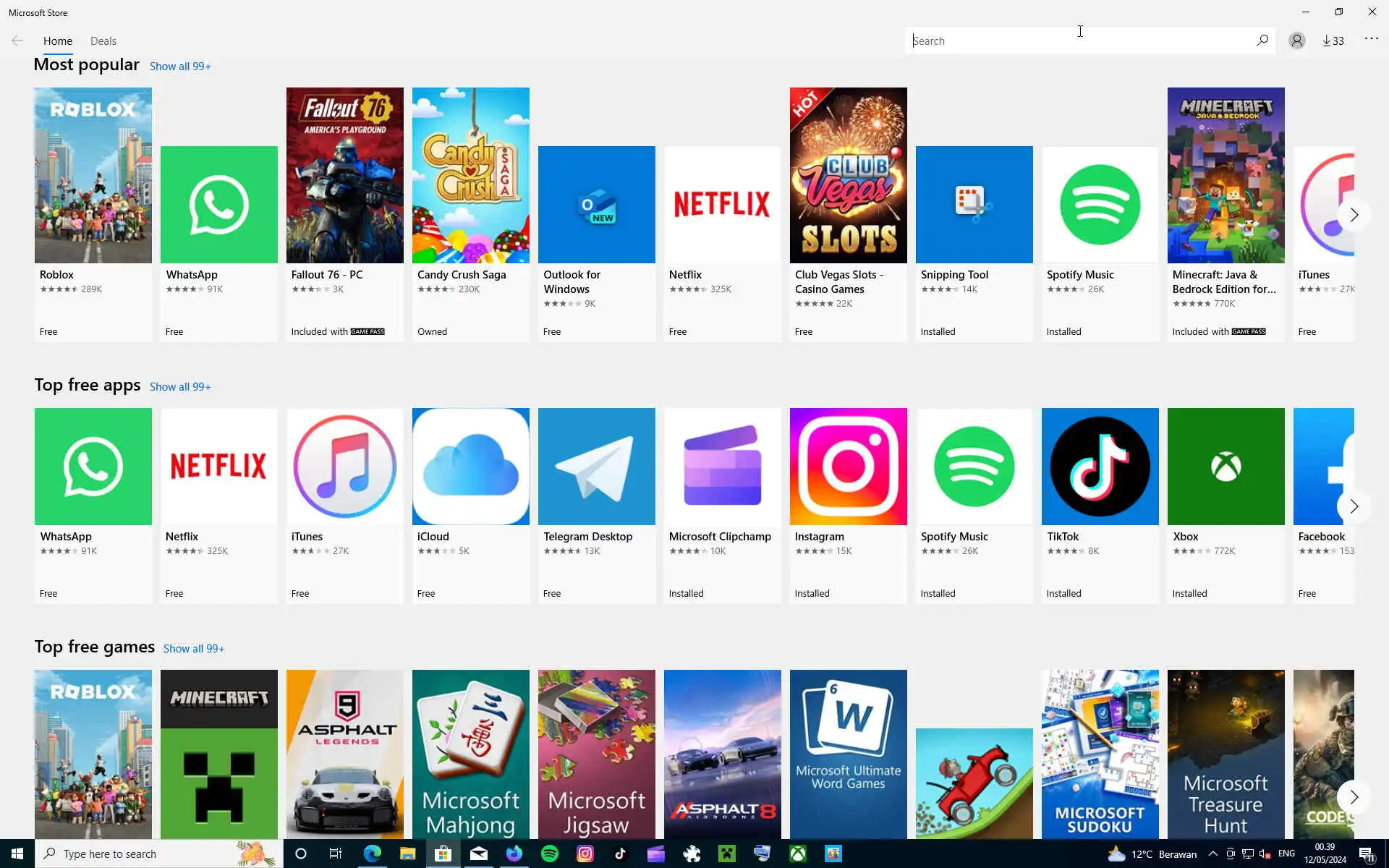1389x868 pixels.
Task: Open Telegram Desktop app tile
Action: point(596,467)
